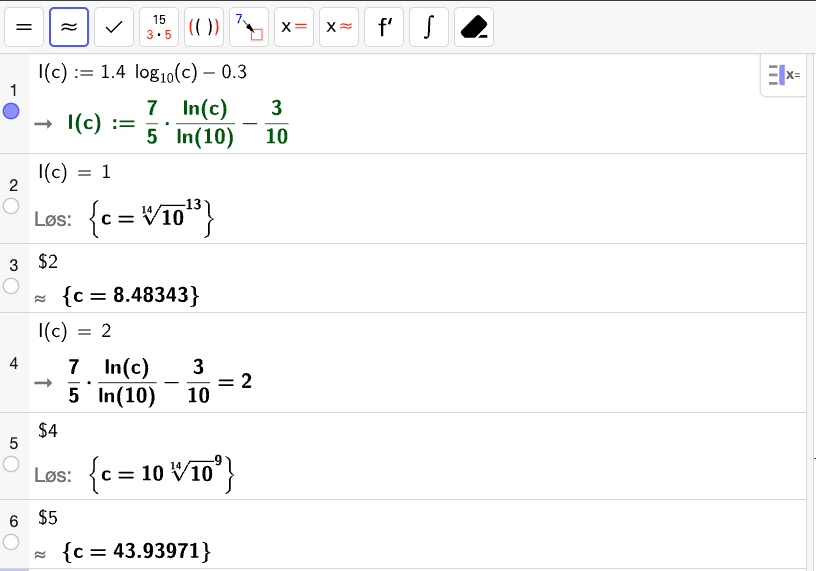816x571 pixels.
Task: Toggle the visibility circle in row 2
Action: click(x=12, y=206)
